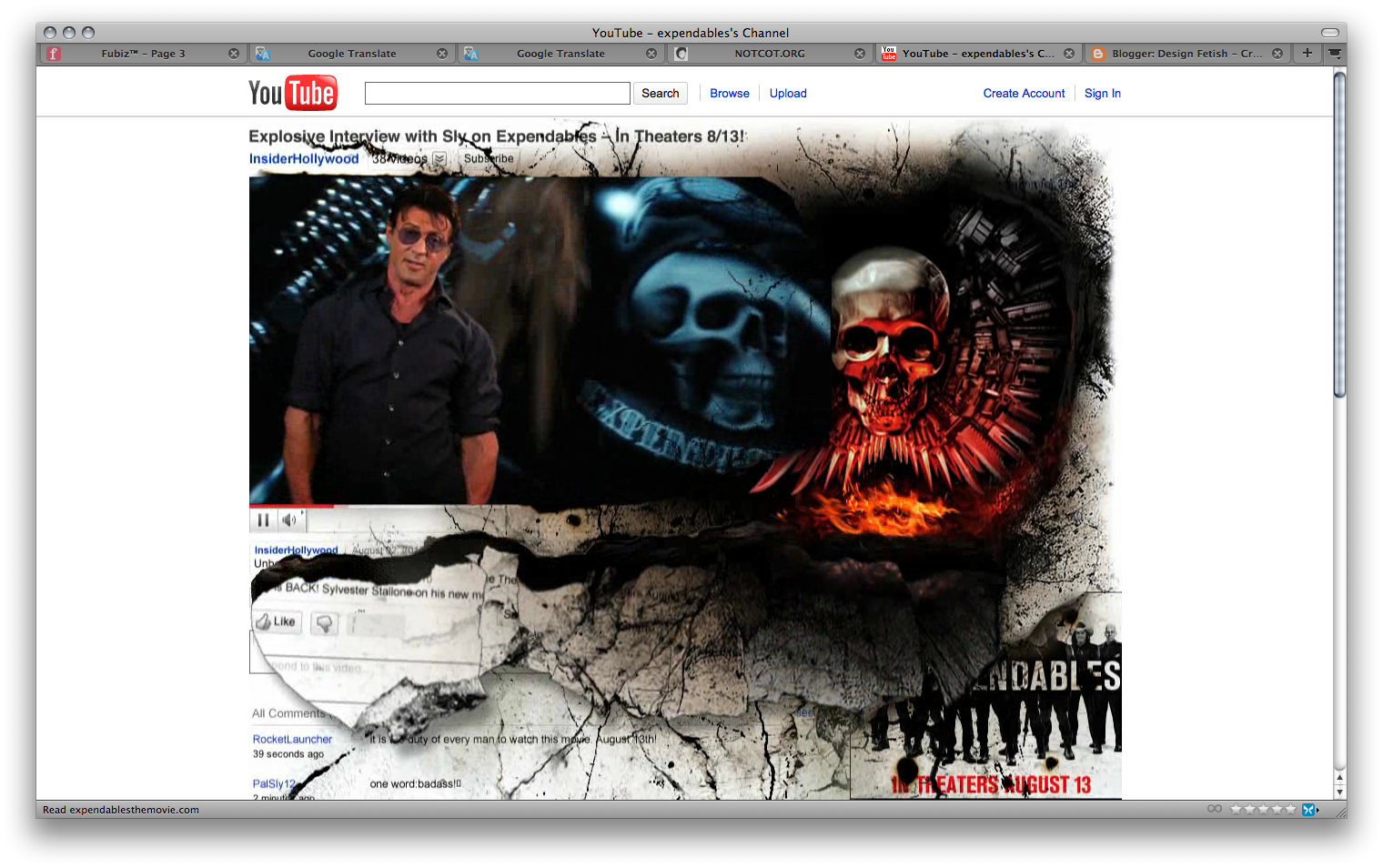Click the toolbar toggle pill in the title bar
Viewport: 1383px width, 868px height.
1330,33
